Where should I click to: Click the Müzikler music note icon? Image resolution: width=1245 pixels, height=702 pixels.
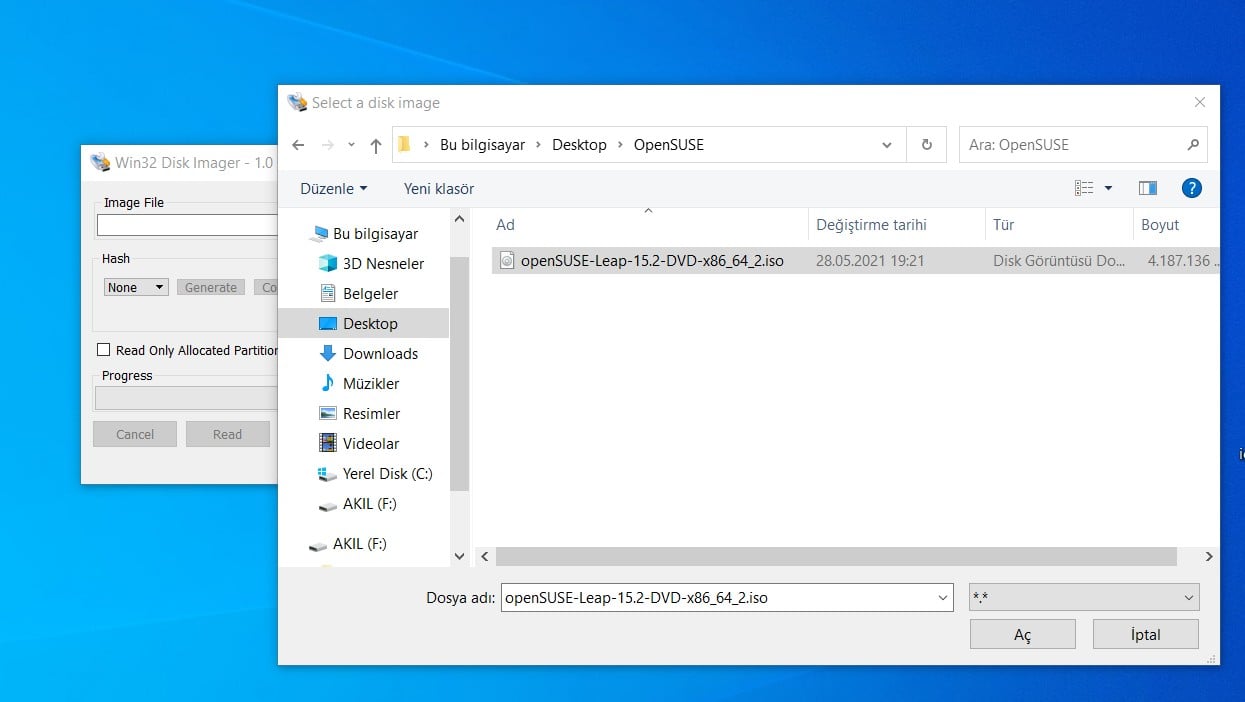tap(327, 383)
